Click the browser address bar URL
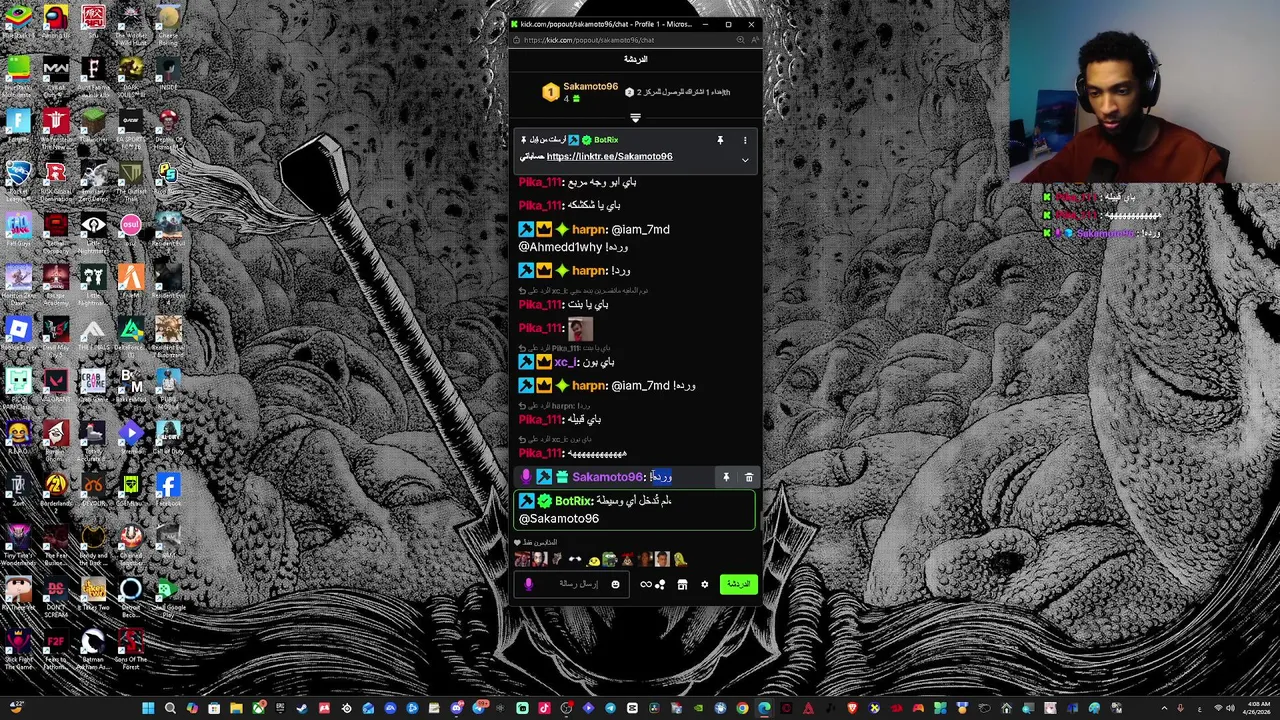The width and height of the screenshot is (1280, 720). (589, 40)
